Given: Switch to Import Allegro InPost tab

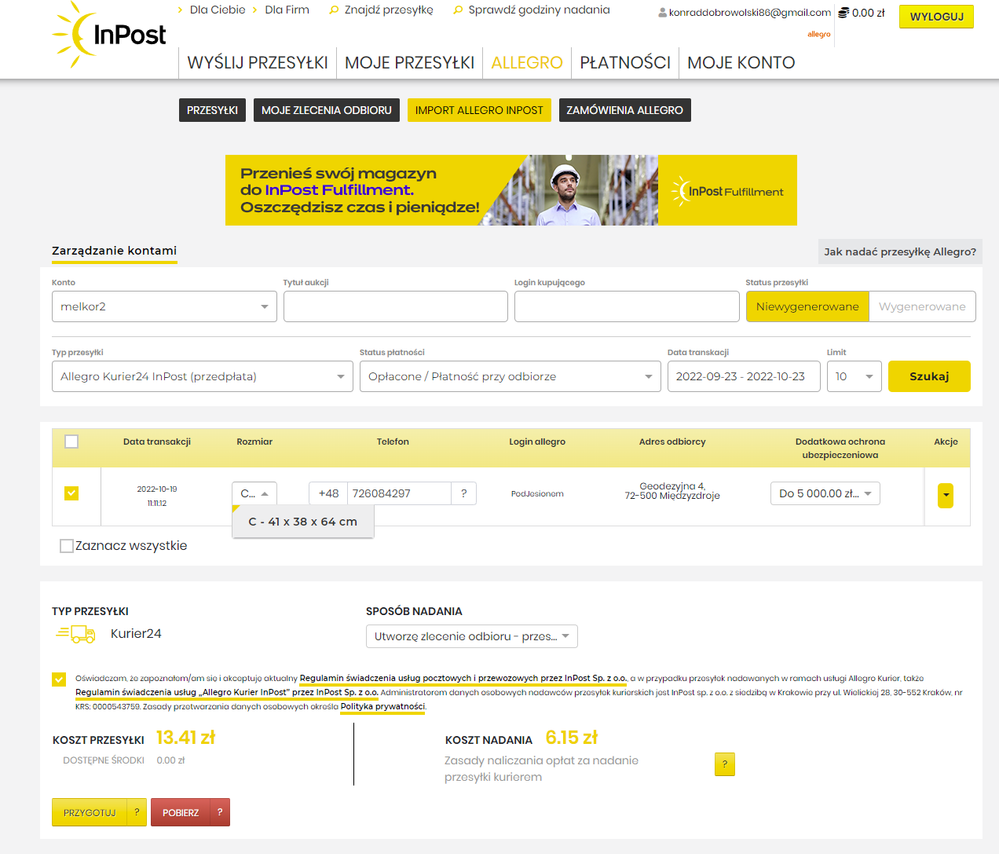Looking at the screenshot, I should tap(479, 110).
